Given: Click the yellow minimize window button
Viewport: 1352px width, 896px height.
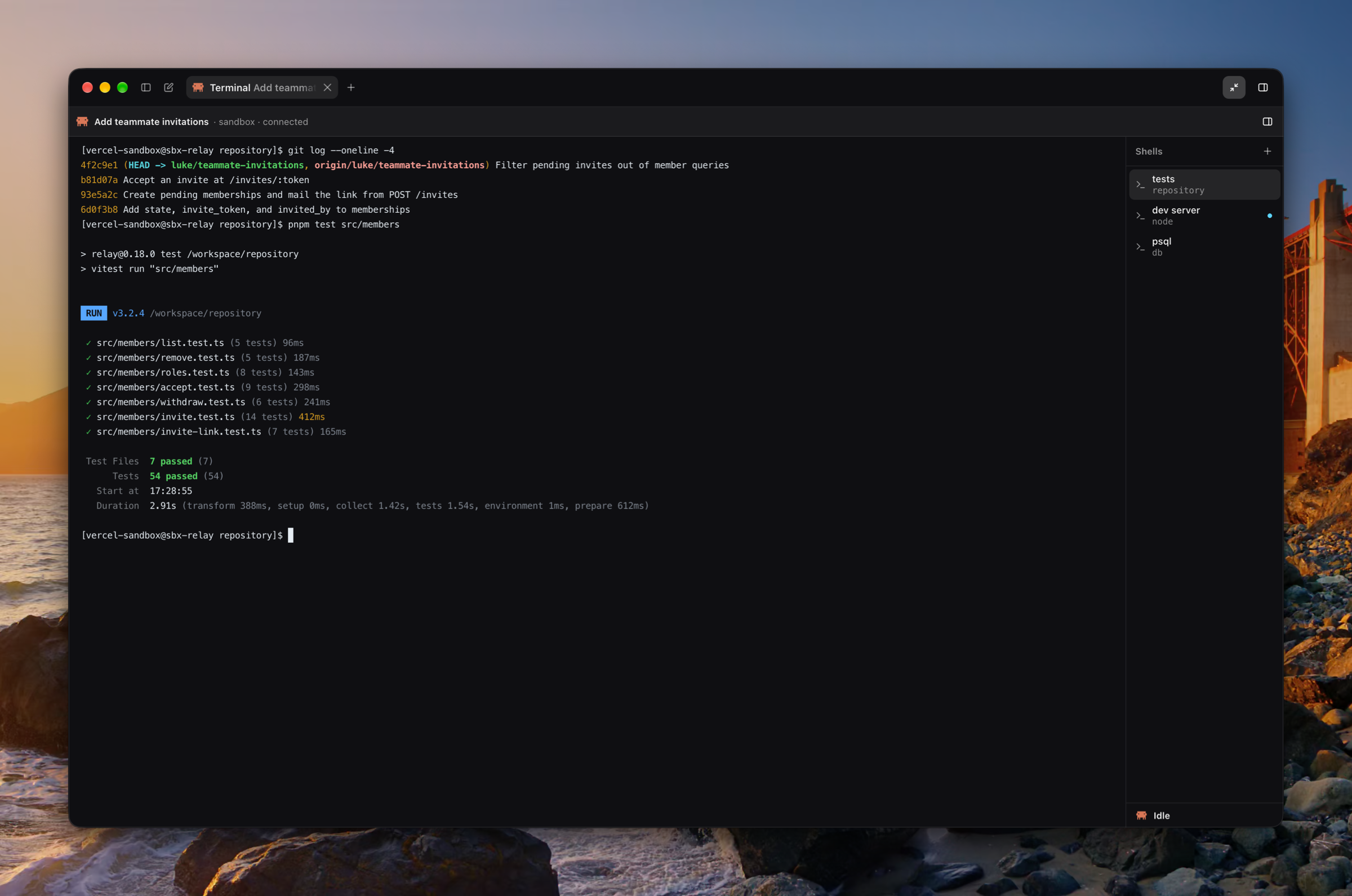Looking at the screenshot, I should point(105,87).
